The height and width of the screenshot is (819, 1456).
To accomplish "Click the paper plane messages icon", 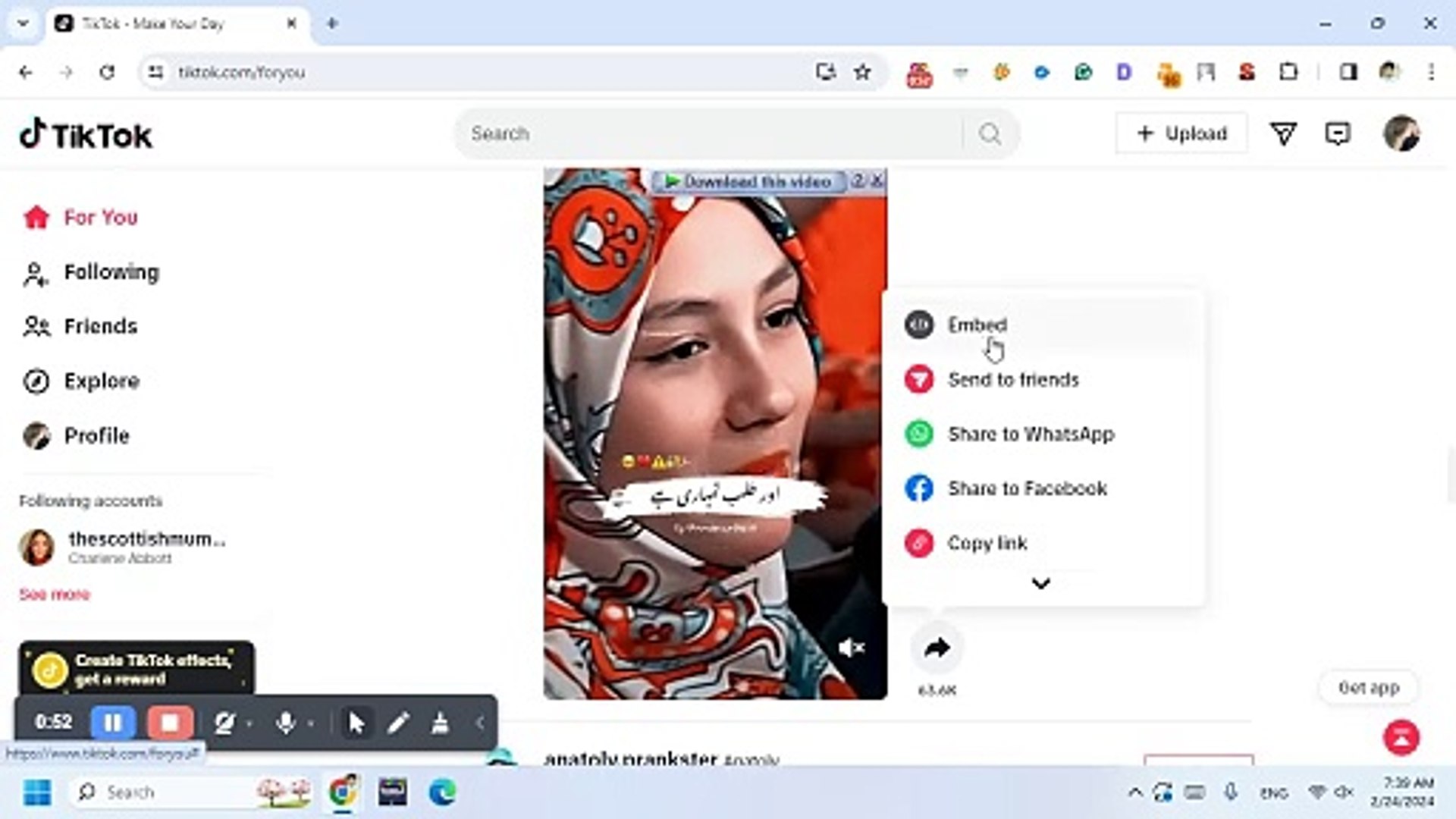I will tap(1284, 133).
